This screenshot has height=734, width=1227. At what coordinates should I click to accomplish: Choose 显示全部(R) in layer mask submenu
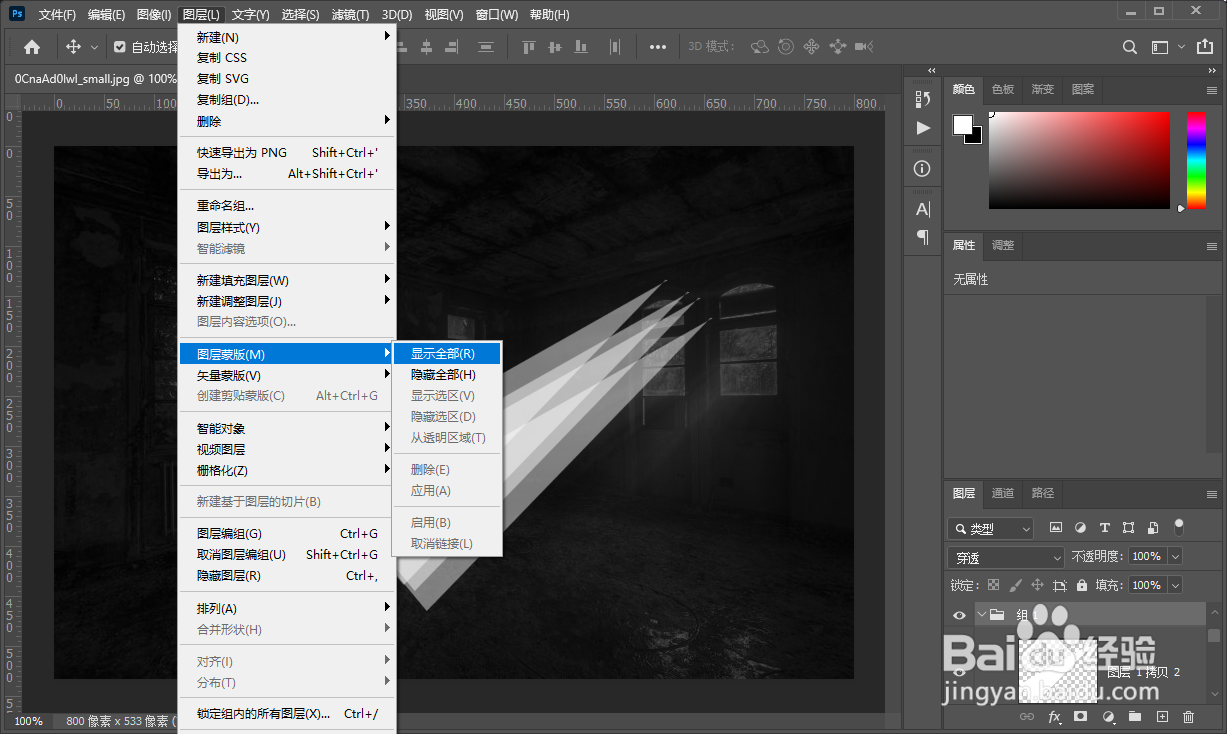point(447,353)
